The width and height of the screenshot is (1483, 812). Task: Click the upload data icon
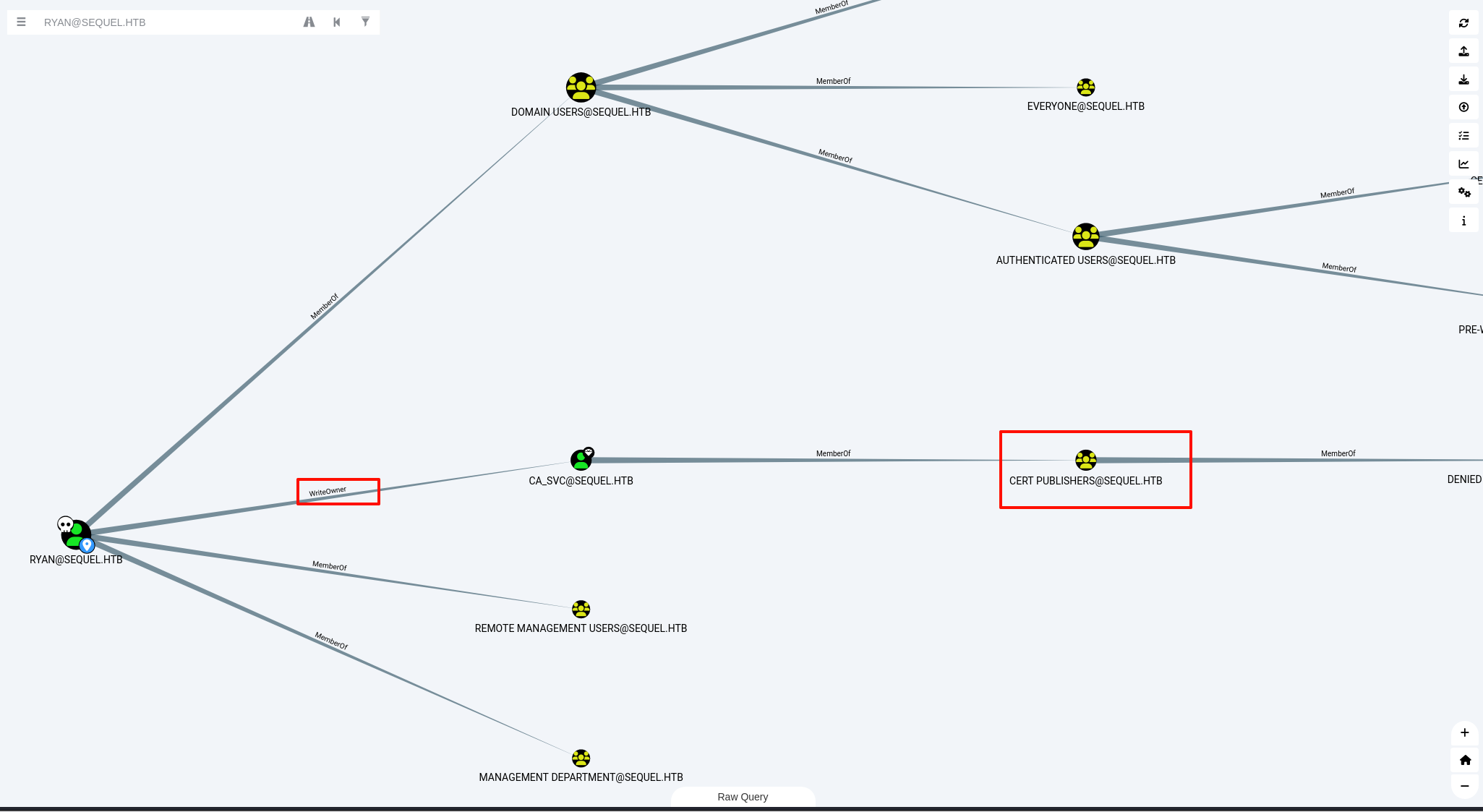[1463, 107]
